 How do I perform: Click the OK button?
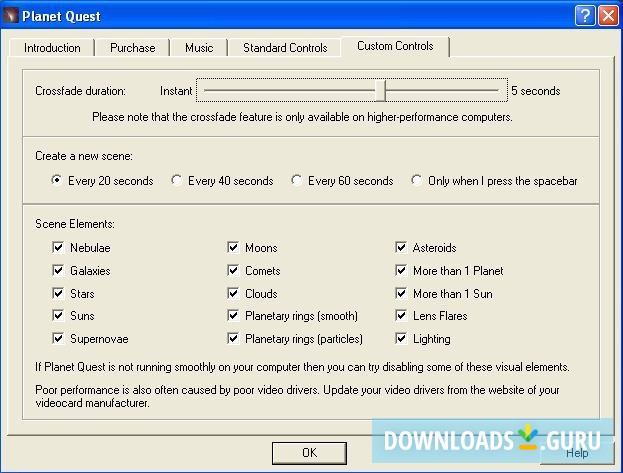click(309, 453)
